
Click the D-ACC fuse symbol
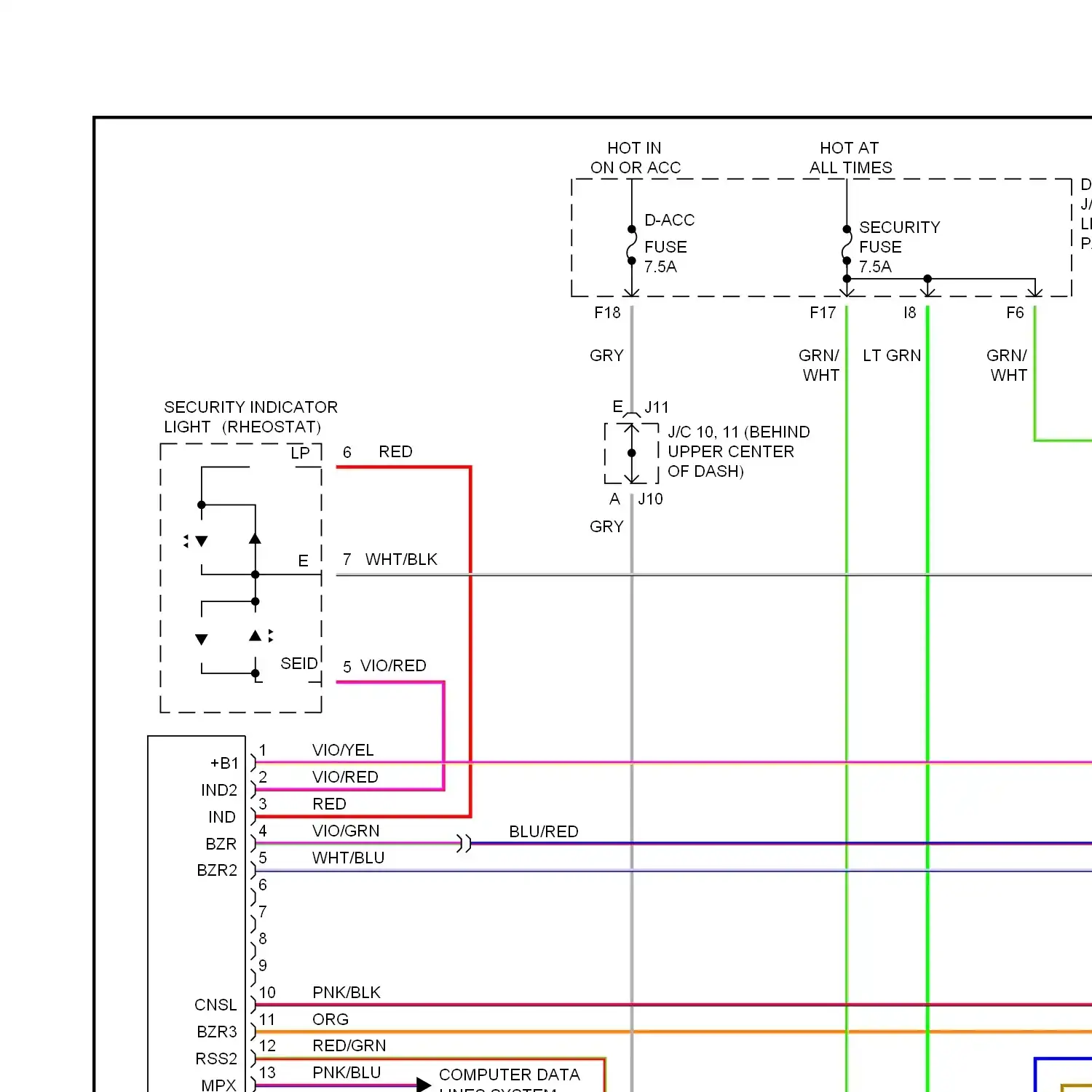(x=631, y=245)
